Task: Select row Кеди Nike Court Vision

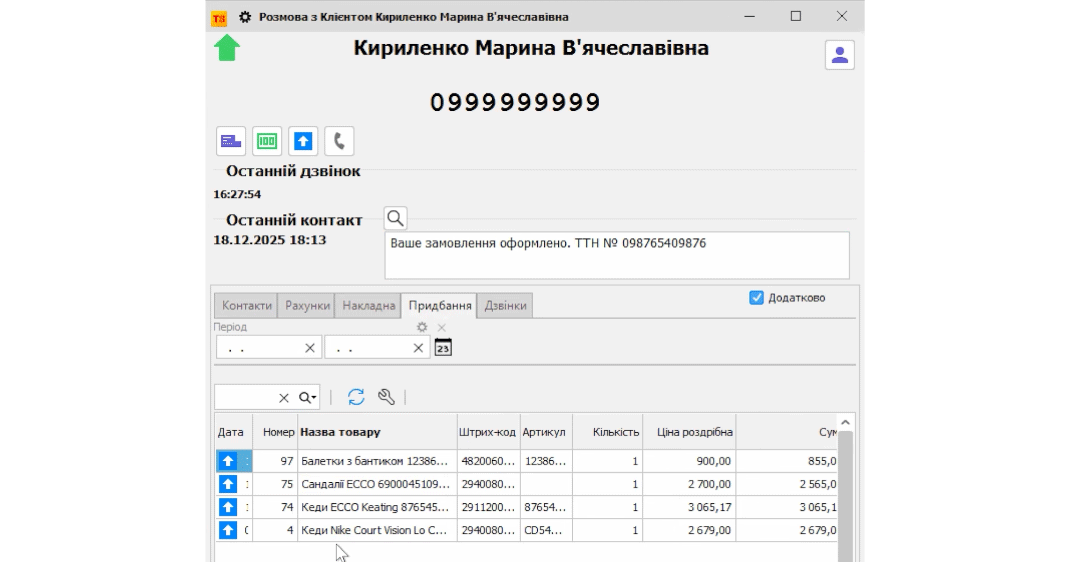Action: point(527,530)
